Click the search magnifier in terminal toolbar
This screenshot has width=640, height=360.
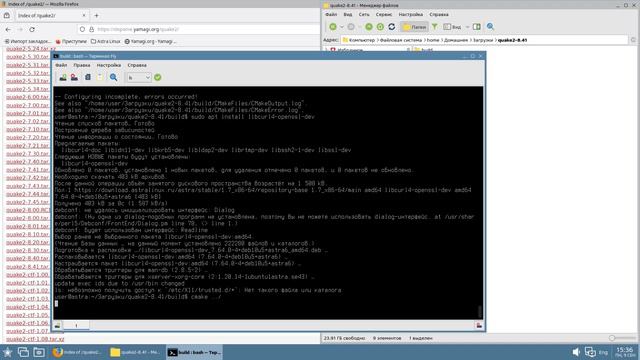[113, 77]
